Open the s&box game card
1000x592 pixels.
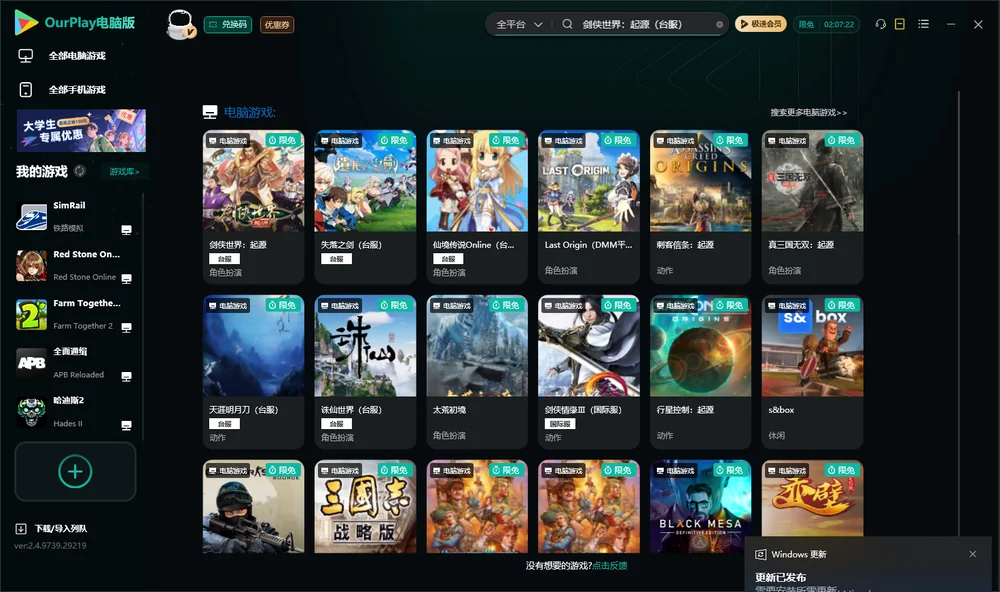812,372
